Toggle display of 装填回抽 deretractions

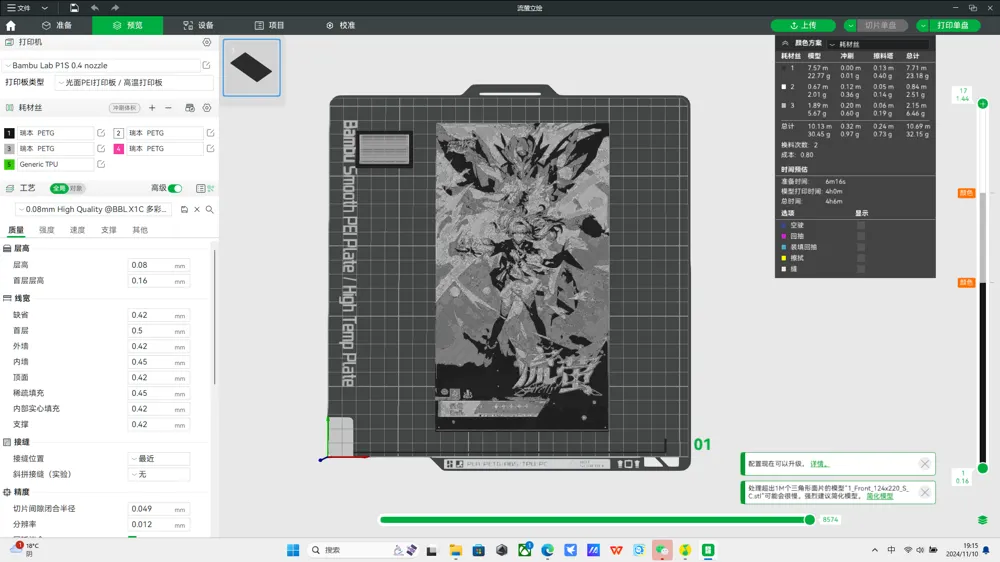(x=861, y=247)
